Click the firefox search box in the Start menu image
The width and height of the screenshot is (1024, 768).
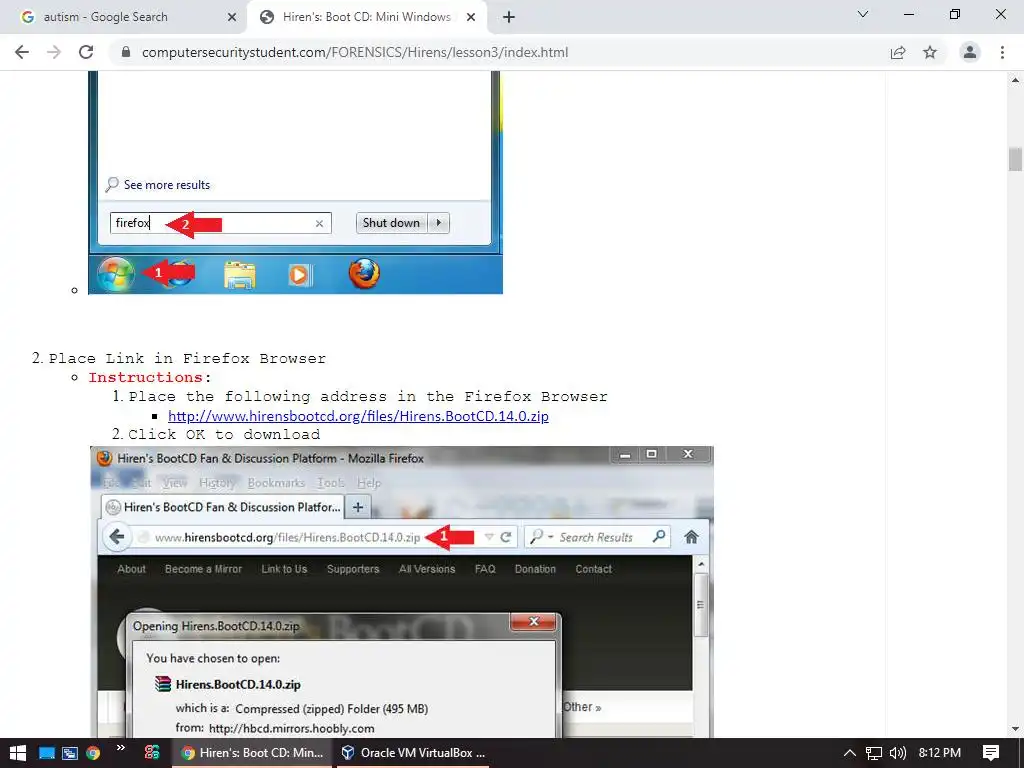221,223
